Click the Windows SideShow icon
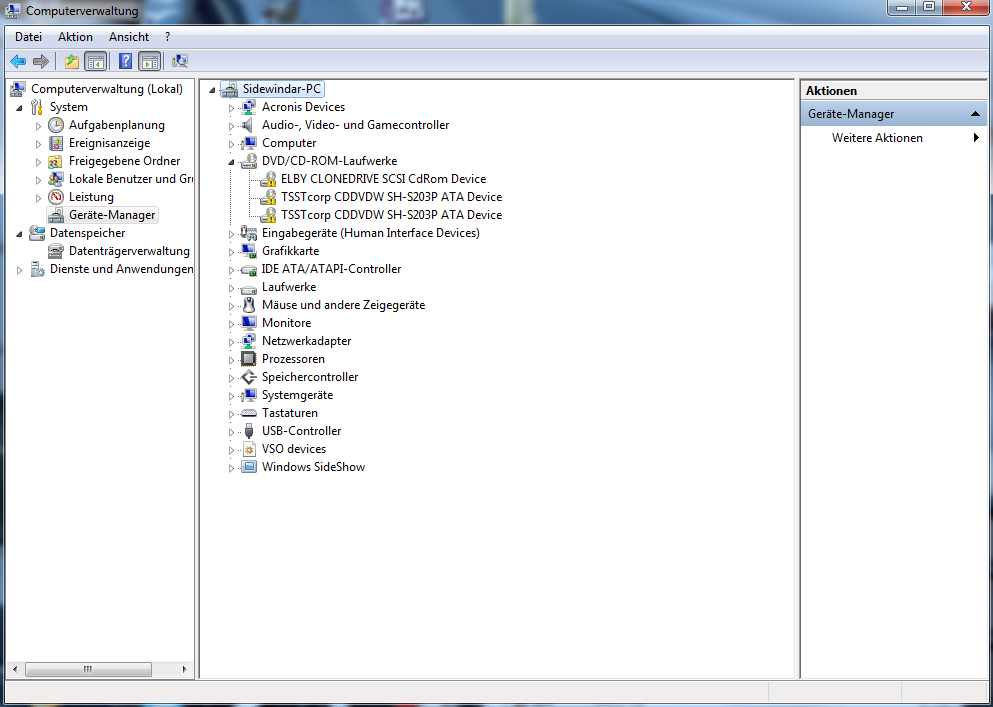The width and height of the screenshot is (993, 707). (x=249, y=467)
